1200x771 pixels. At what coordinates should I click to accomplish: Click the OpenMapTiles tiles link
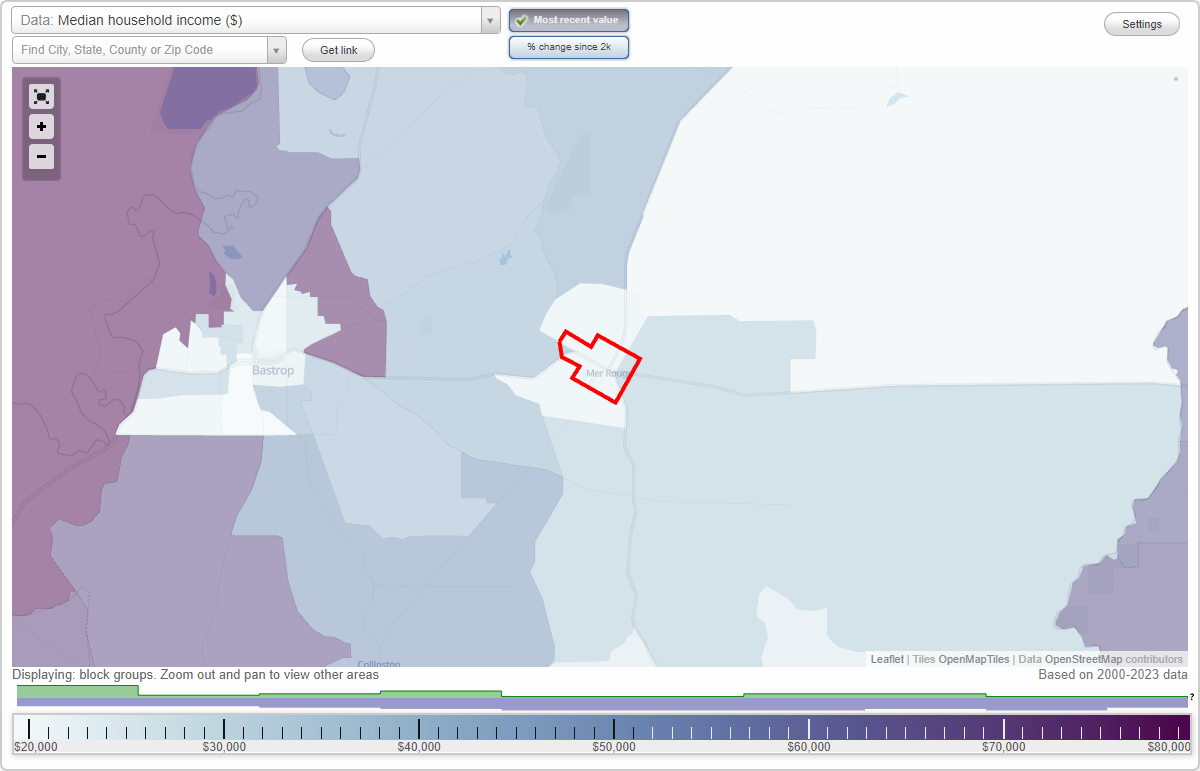(x=974, y=659)
